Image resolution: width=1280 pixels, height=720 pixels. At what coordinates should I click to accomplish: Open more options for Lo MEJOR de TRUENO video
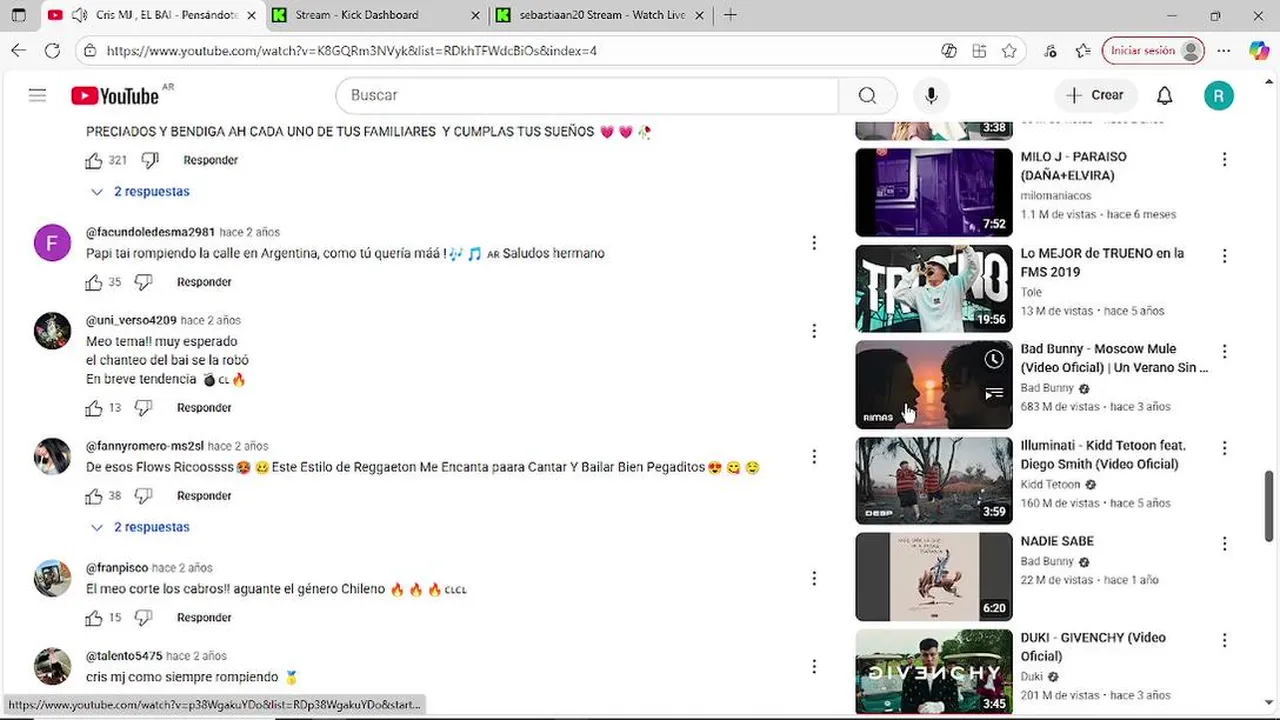click(1224, 256)
